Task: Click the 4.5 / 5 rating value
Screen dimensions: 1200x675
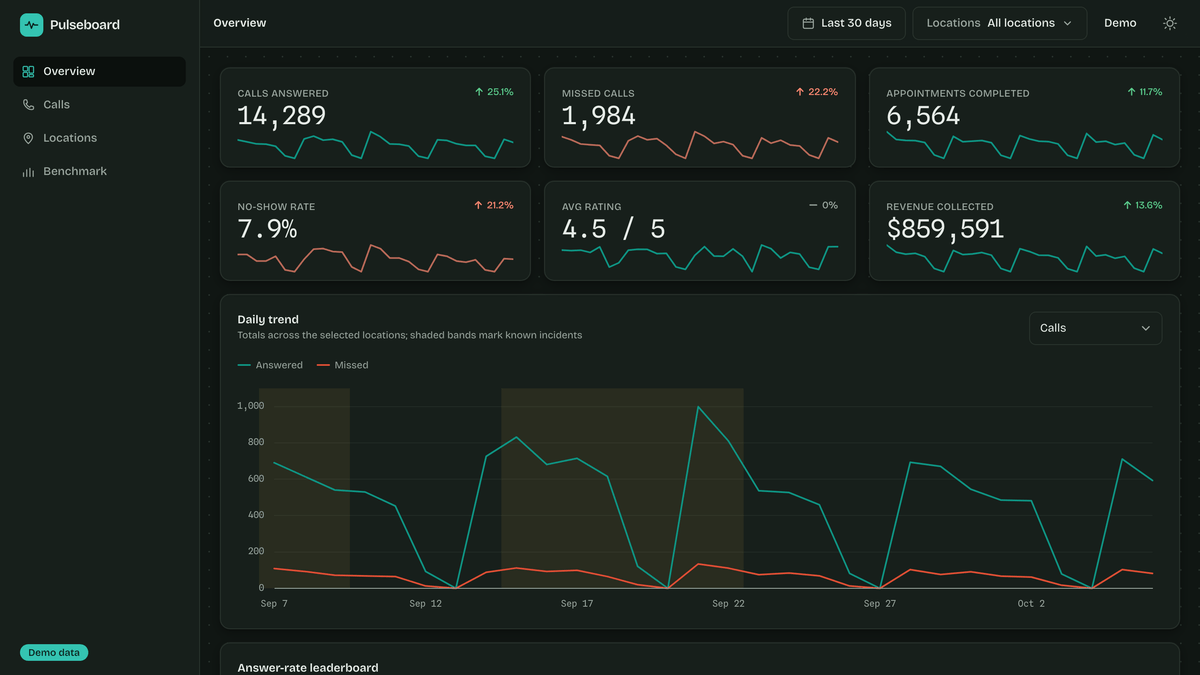Action: pos(613,229)
